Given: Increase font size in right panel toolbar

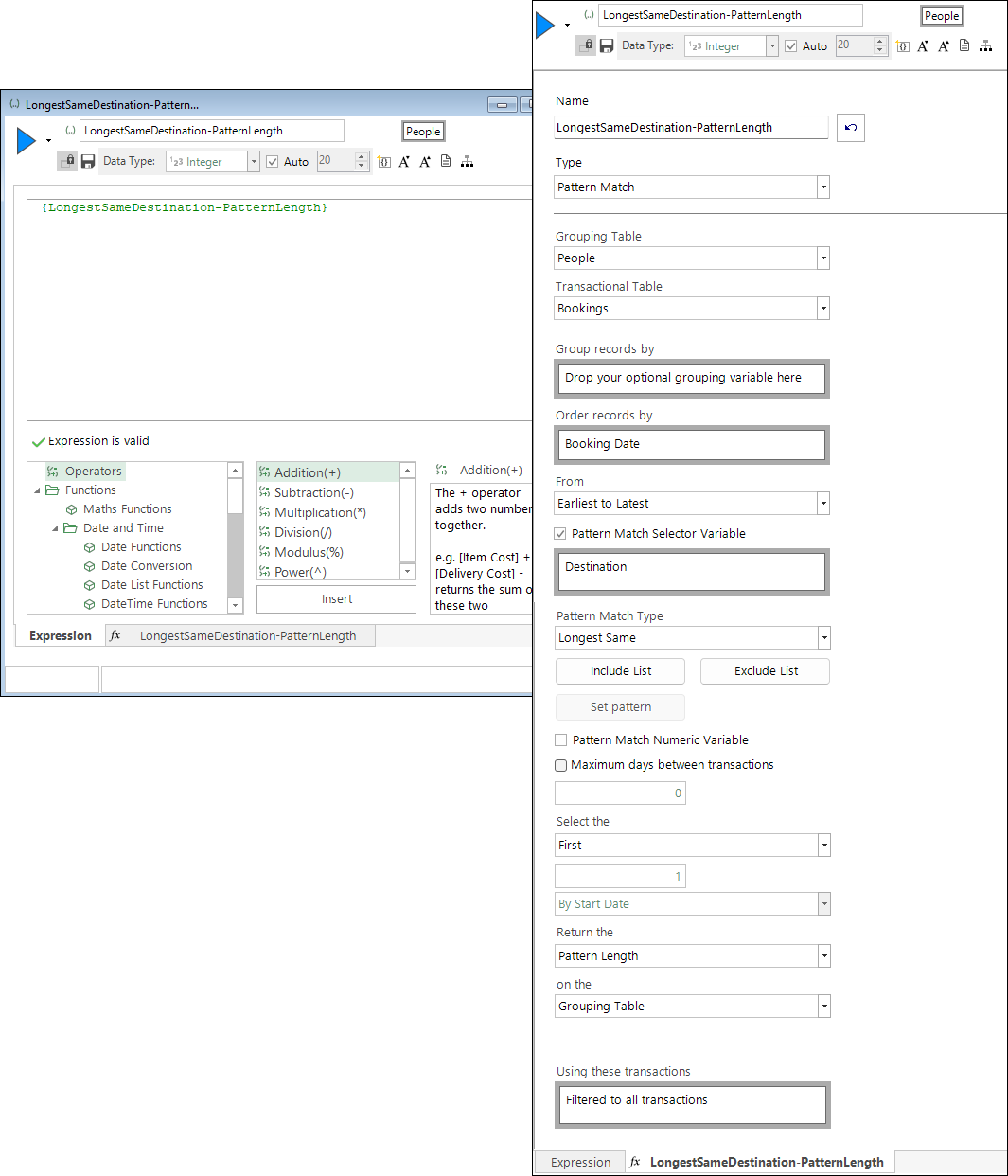Looking at the screenshot, I should click(944, 46).
